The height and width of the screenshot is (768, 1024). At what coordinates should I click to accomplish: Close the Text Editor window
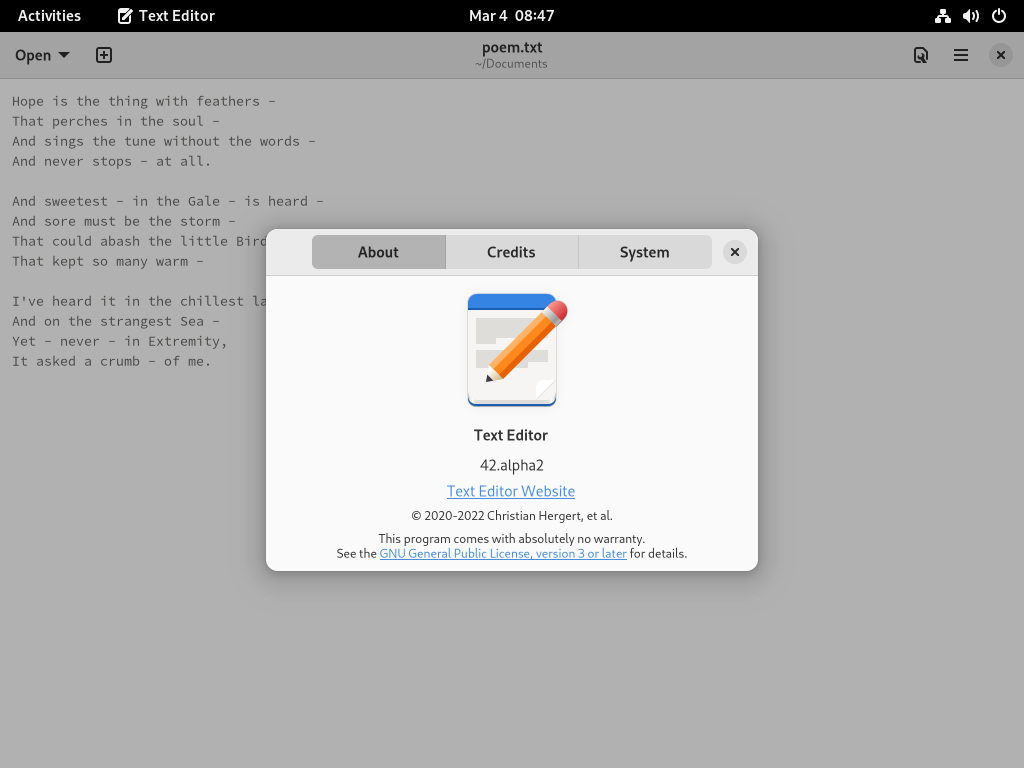coord(1000,55)
